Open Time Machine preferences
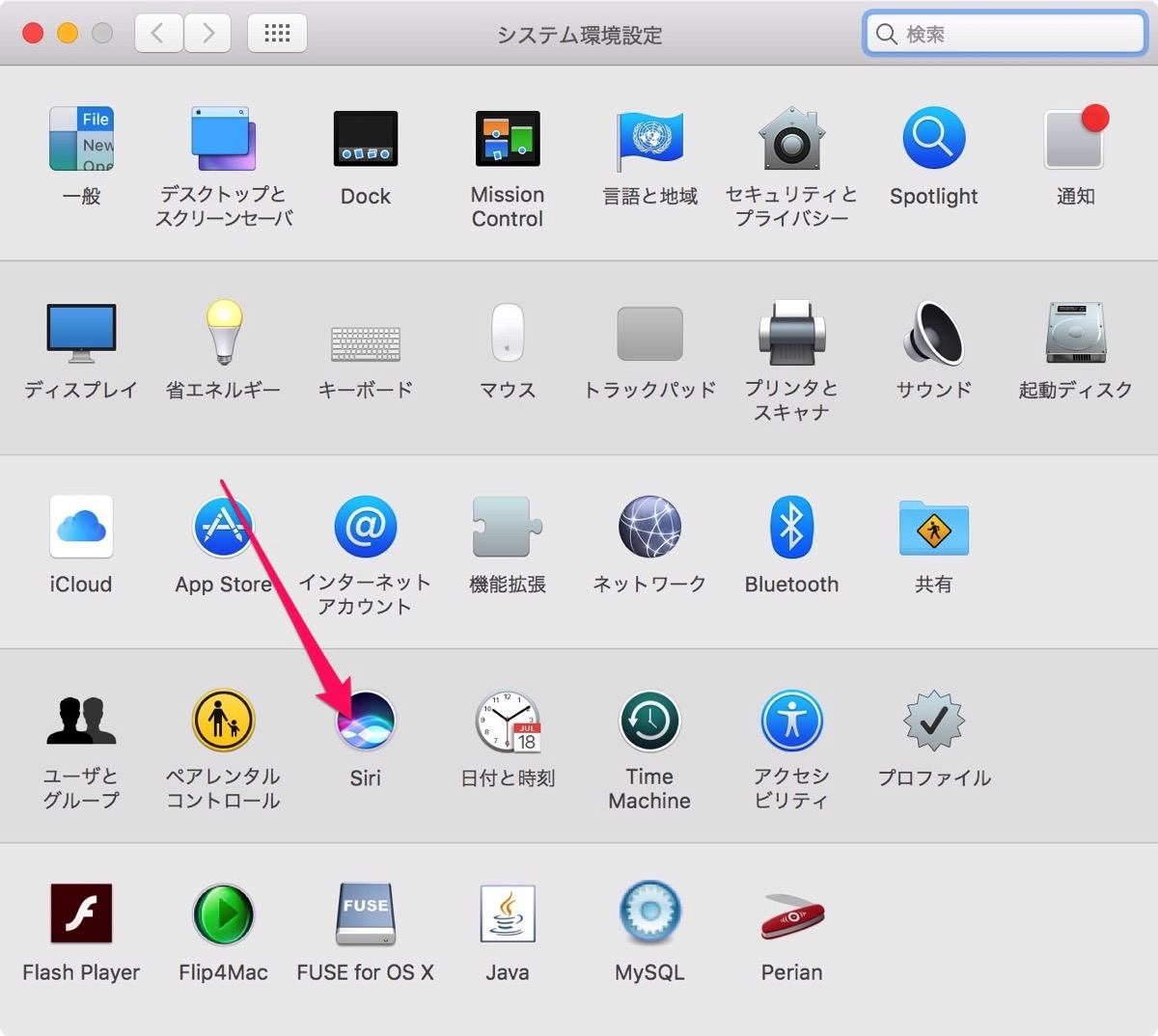1158x1036 pixels. (649, 721)
